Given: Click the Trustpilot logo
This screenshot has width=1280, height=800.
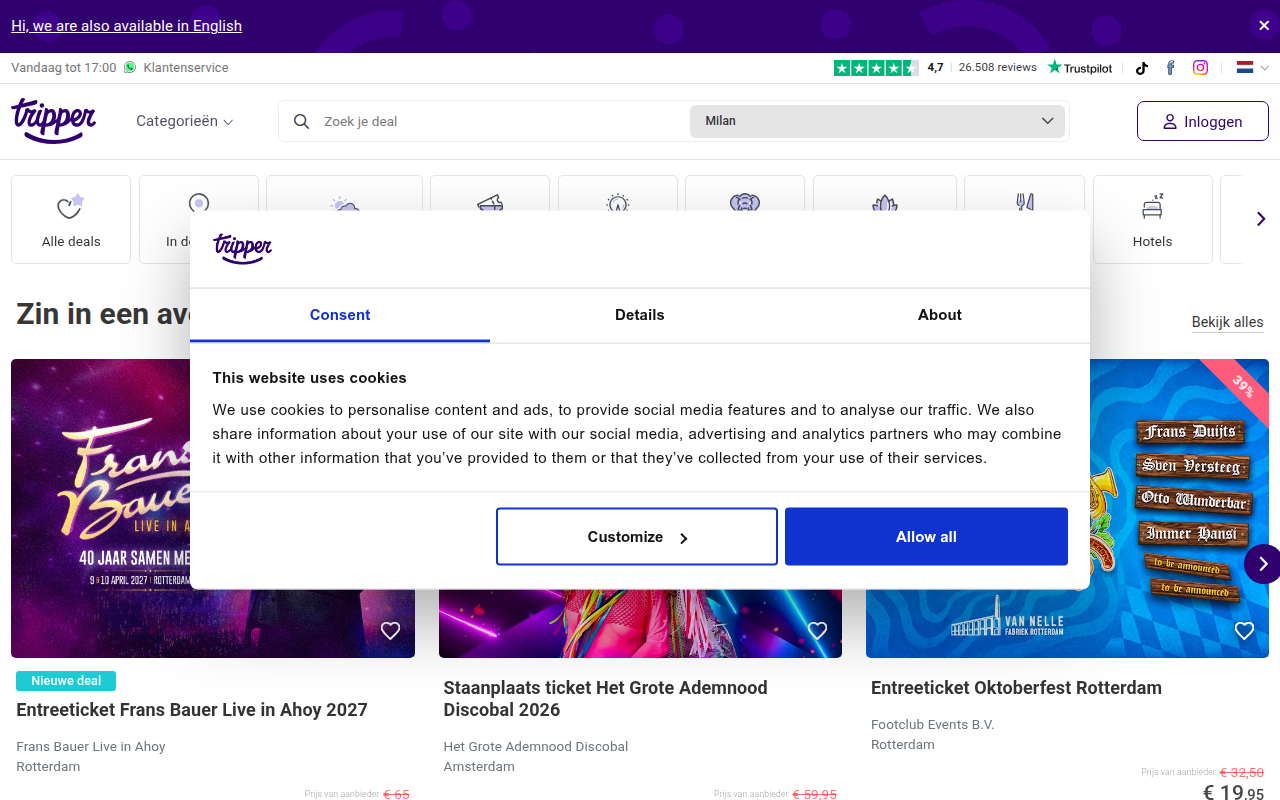Looking at the screenshot, I should [1080, 68].
